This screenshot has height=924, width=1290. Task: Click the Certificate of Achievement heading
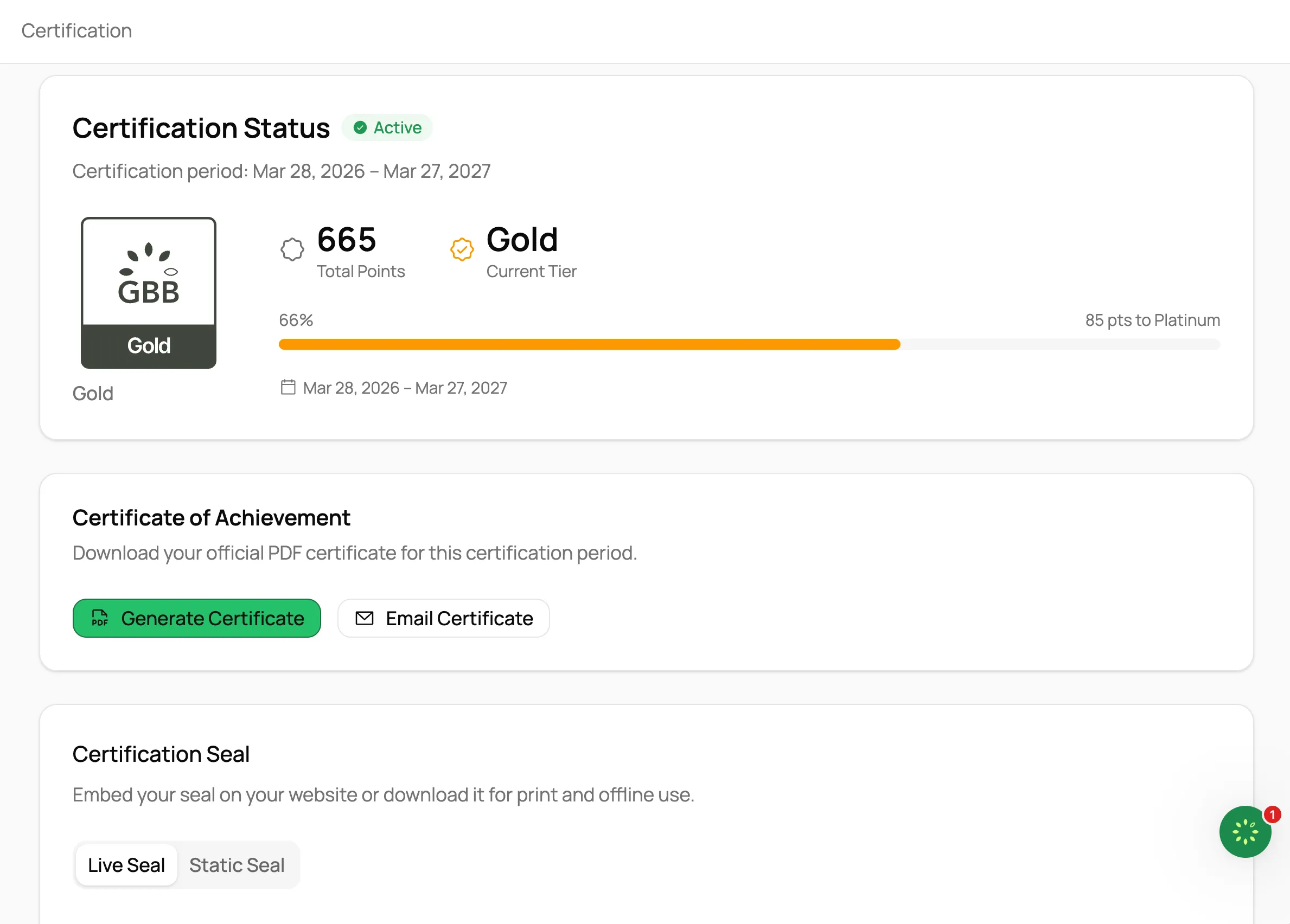(211, 518)
